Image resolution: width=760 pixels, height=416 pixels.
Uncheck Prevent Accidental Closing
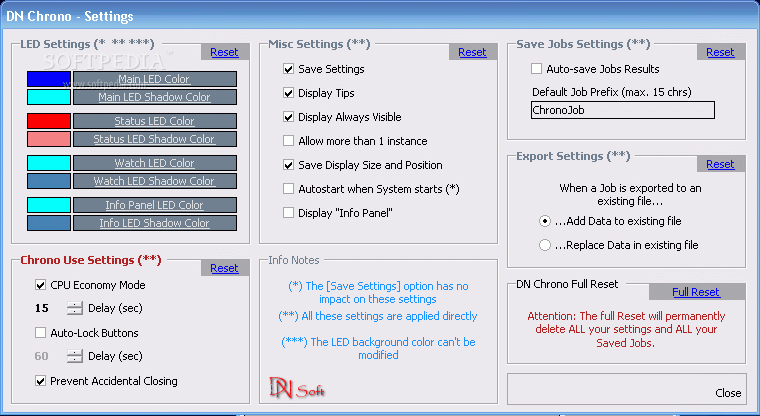click(x=41, y=381)
